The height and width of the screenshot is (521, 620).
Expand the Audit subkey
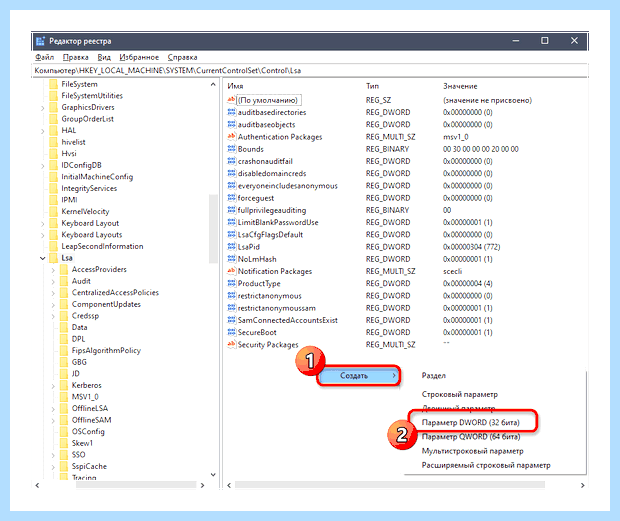53,281
